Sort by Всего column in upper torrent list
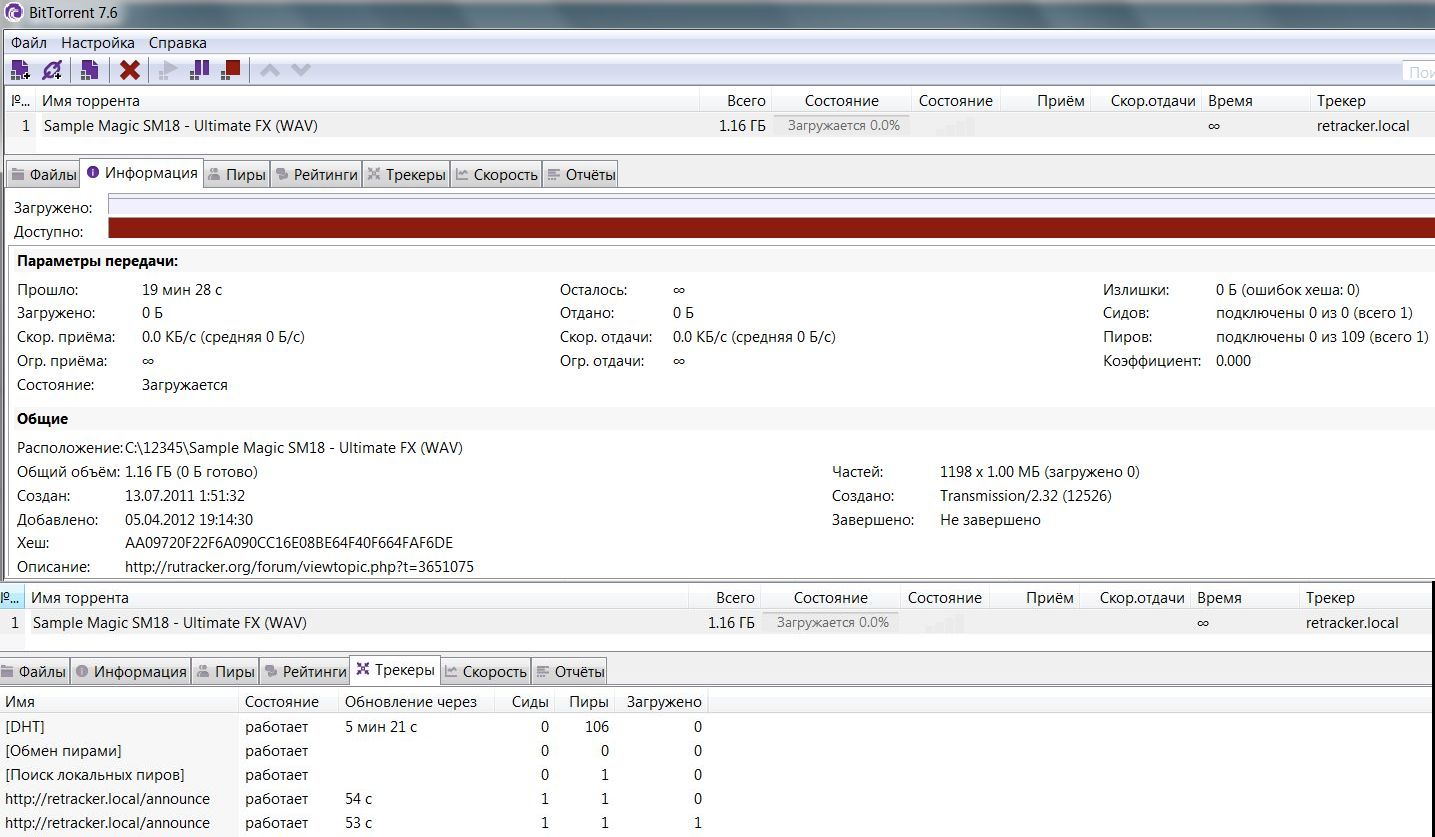 click(737, 101)
